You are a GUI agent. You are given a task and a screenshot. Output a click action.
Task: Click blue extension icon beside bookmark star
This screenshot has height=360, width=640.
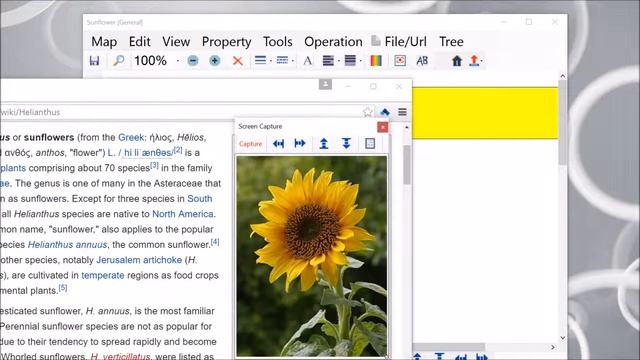384,112
